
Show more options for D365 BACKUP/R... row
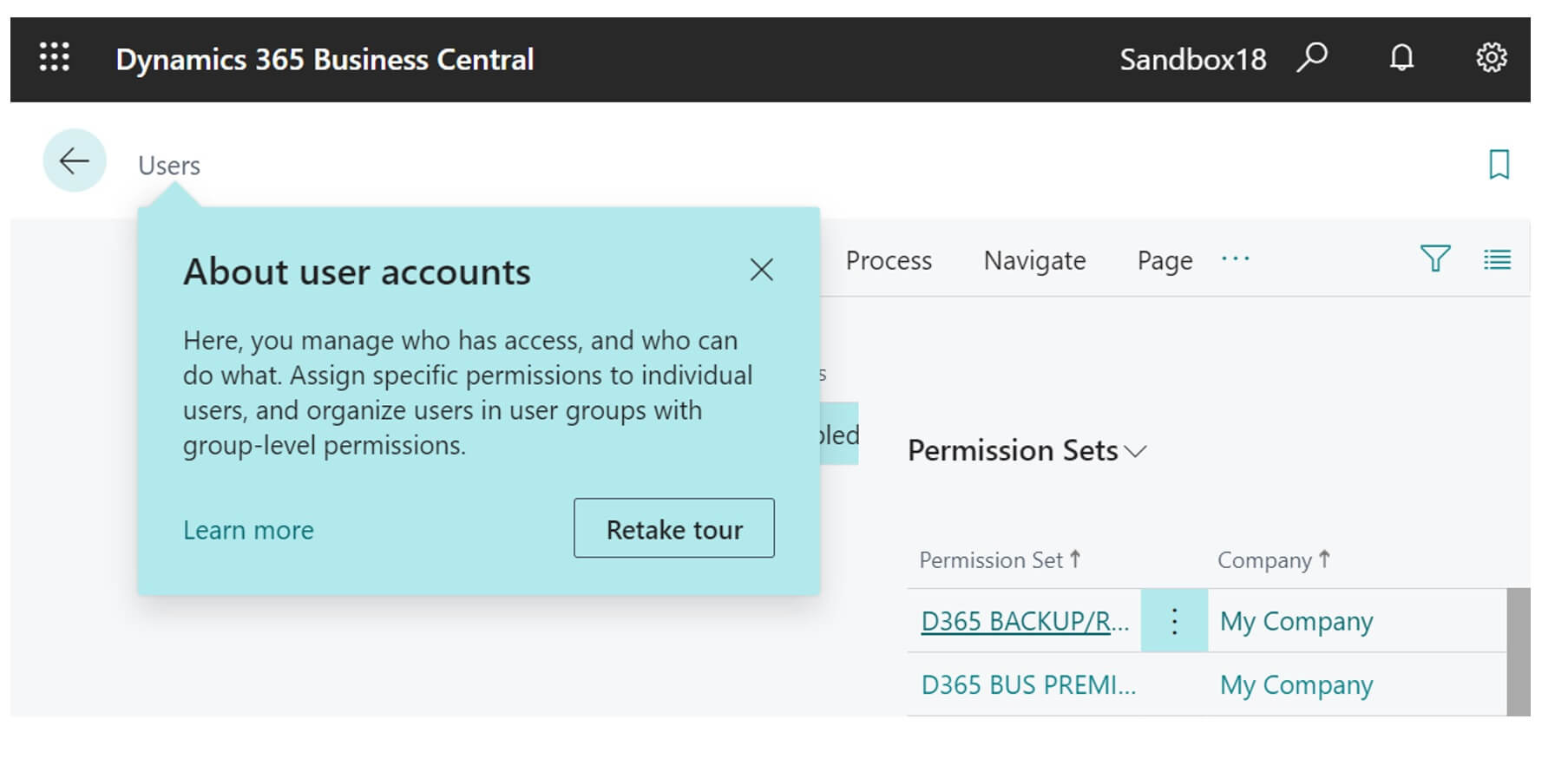[1174, 621]
